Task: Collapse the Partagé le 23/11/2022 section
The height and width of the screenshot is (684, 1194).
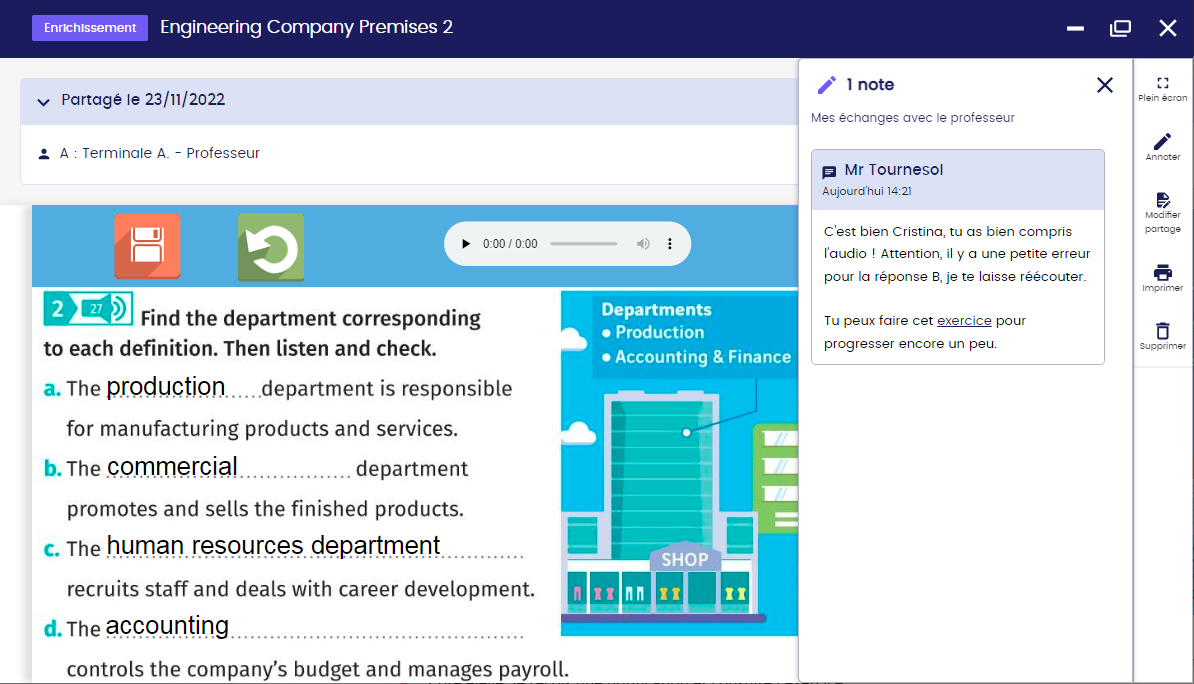Action: (x=43, y=101)
